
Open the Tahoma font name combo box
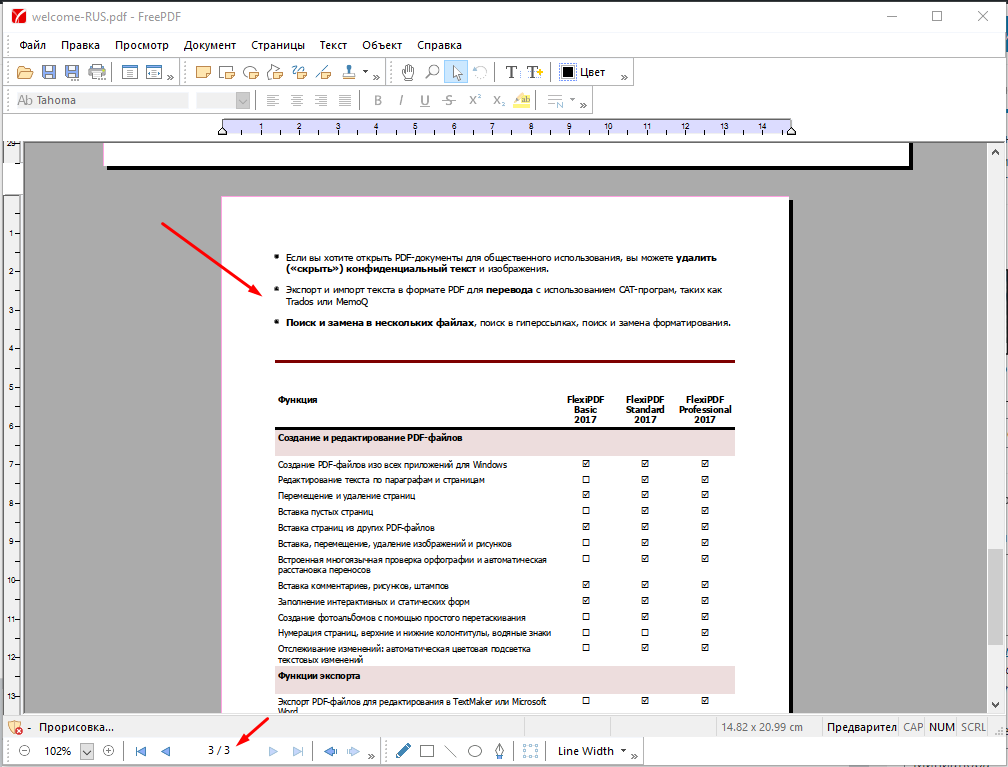pyautogui.click(x=102, y=100)
